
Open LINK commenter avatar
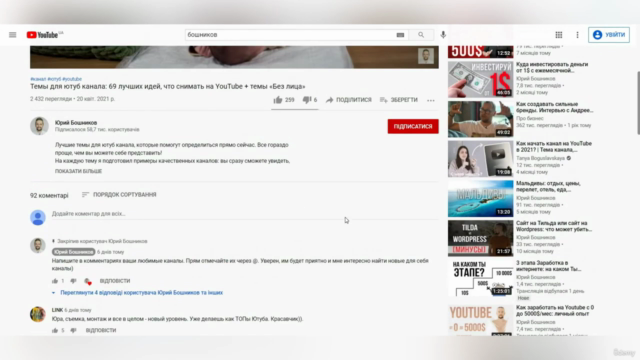click(38, 314)
